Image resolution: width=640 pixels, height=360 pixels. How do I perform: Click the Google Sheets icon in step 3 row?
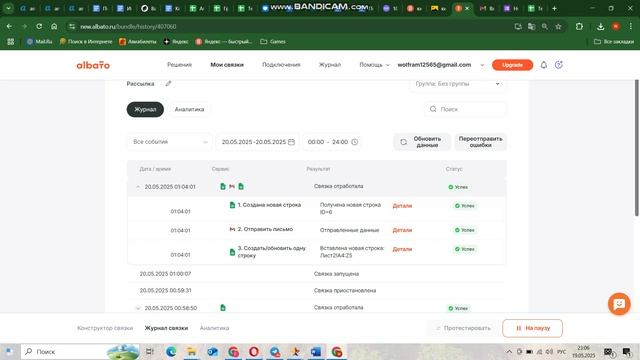point(232,252)
